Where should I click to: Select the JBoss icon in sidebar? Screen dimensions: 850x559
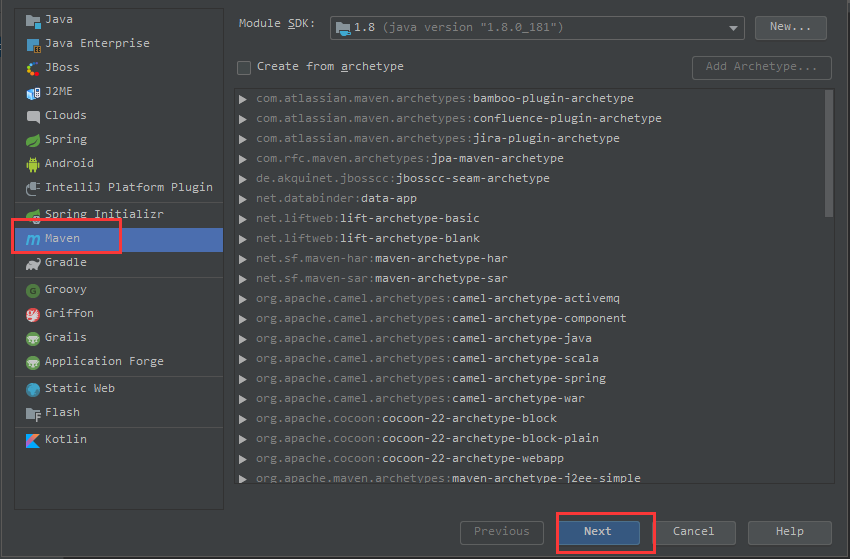point(33,68)
